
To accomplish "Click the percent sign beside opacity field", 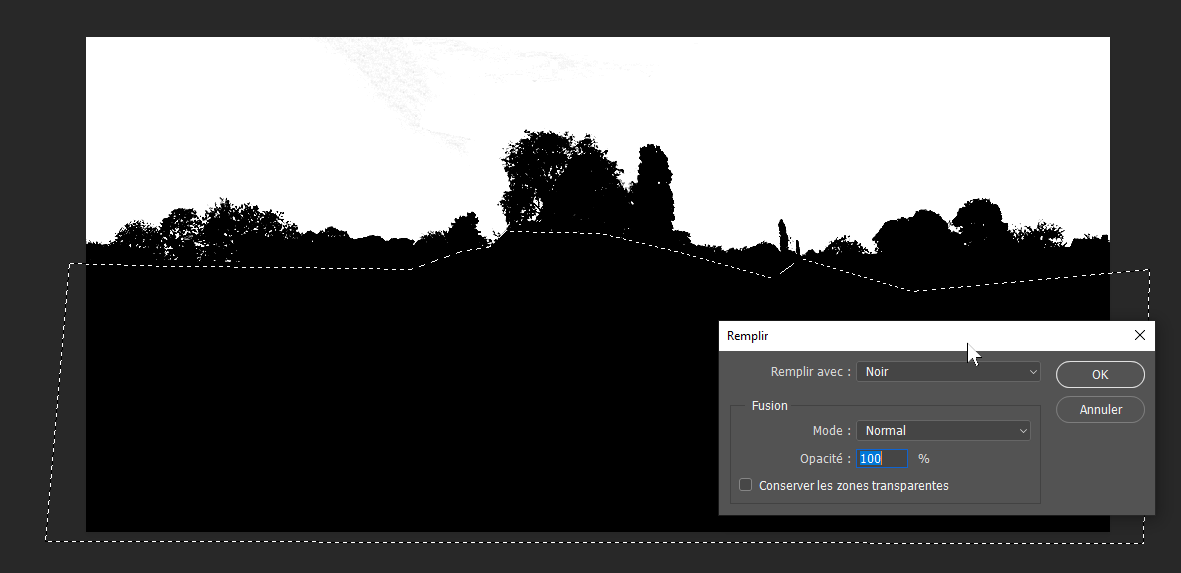I will click(x=924, y=459).
